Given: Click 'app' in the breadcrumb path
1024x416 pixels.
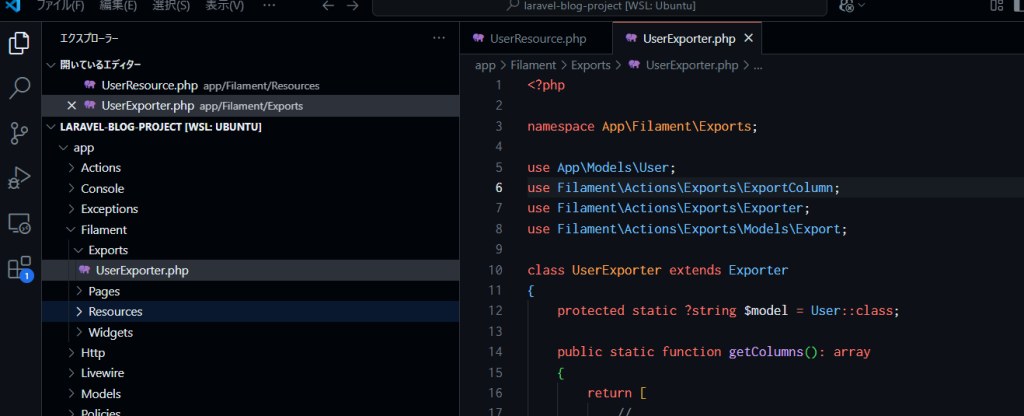Looking at the screenshot, I should (485, 65).
